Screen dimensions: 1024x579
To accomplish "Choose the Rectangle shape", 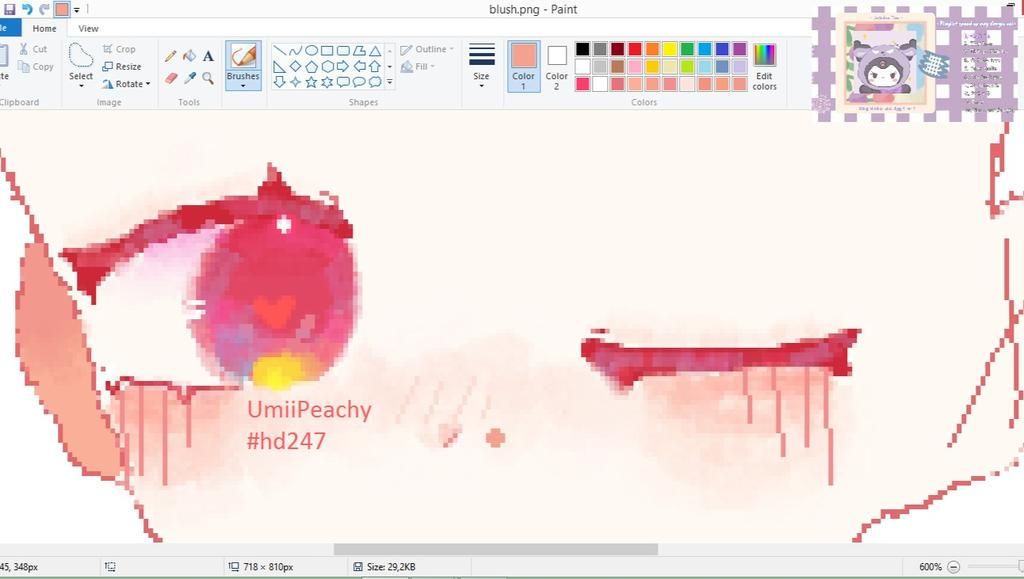I will coord(327,50).
